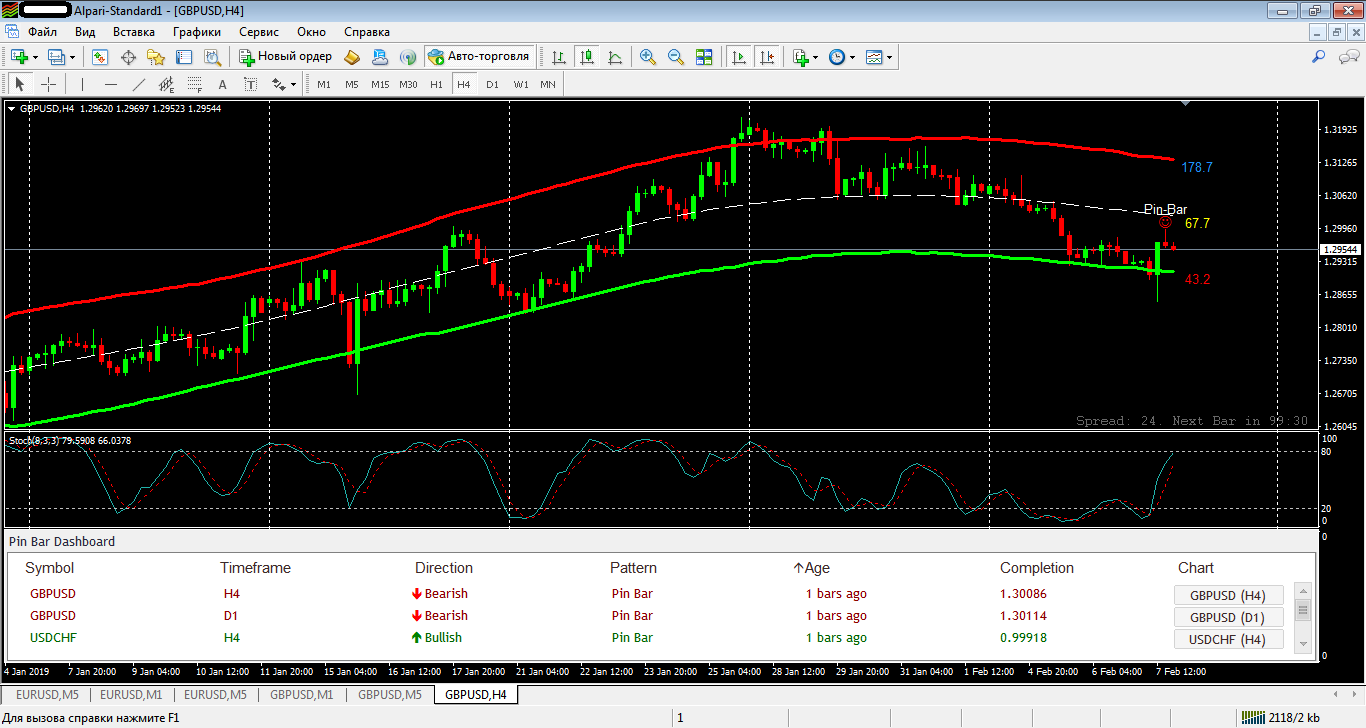This screenshot has width=1366, height=728.
Task: Expand the New Chart dropdown arrow
Action: (36, 57)
